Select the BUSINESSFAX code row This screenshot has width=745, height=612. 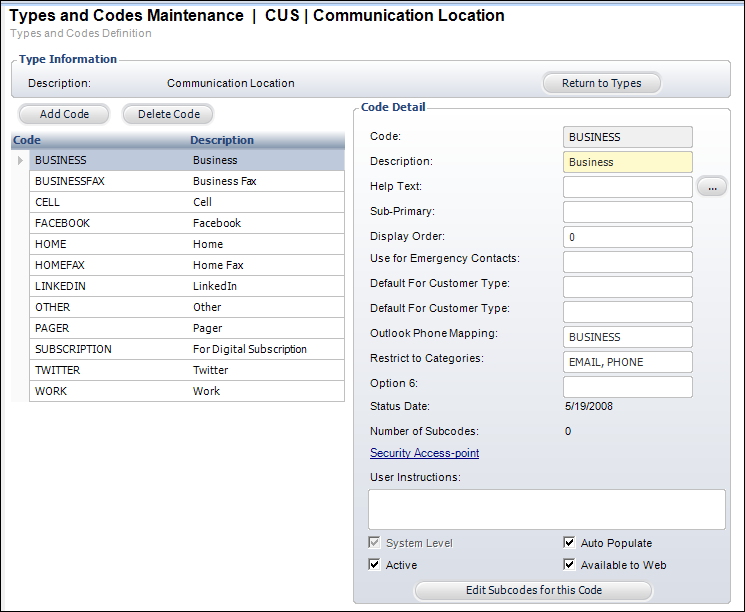(70, 182)
